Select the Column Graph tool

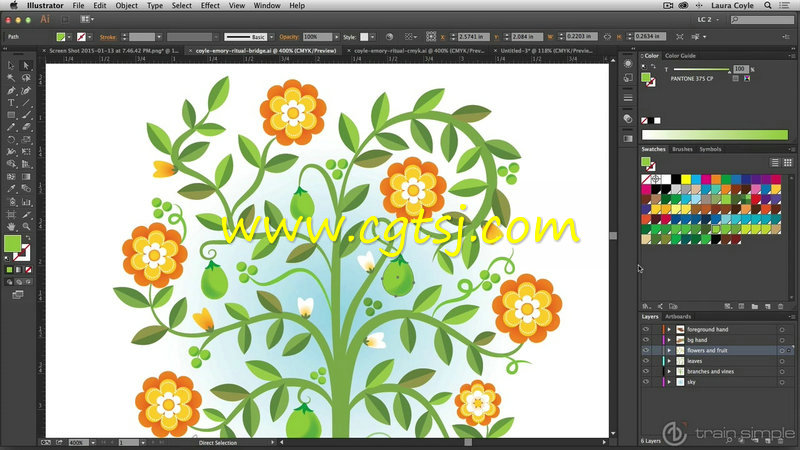pyautogui.click(x=26, y=202)
